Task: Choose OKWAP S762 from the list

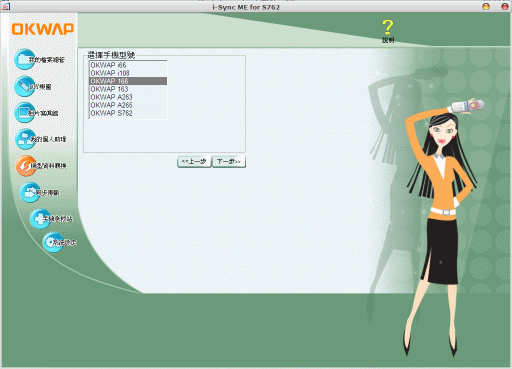Action: [x=128, y=113]
